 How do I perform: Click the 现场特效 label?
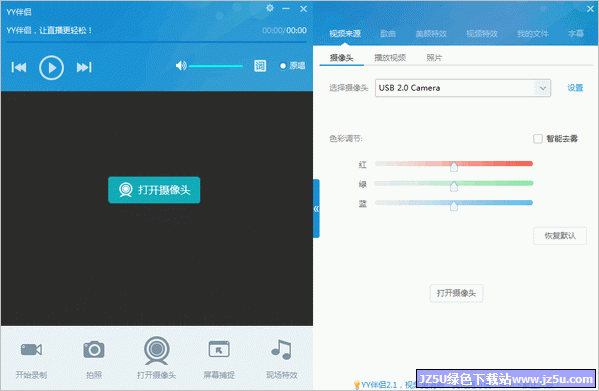point(282,375)
